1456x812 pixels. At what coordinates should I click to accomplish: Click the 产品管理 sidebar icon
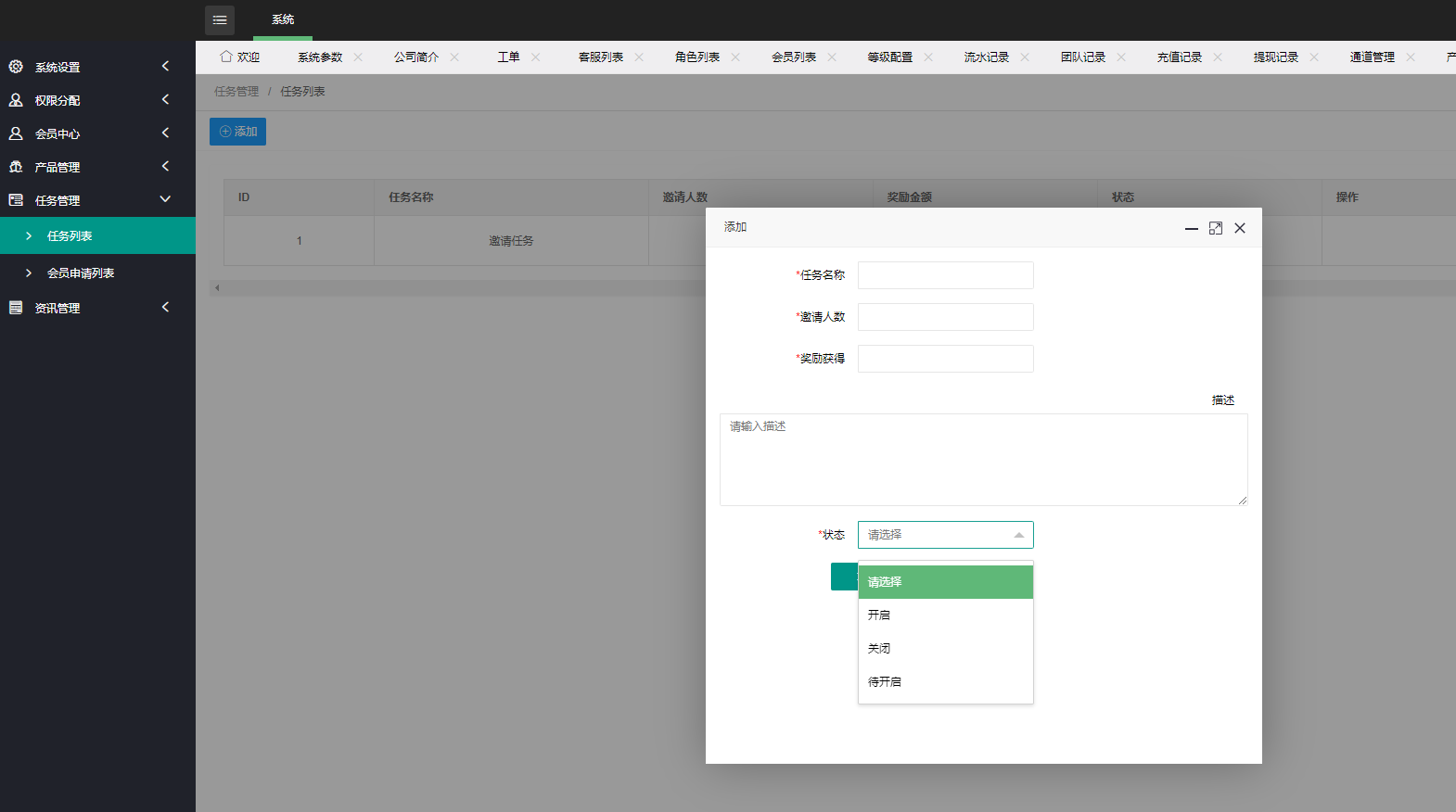click(x=16, y=167)
